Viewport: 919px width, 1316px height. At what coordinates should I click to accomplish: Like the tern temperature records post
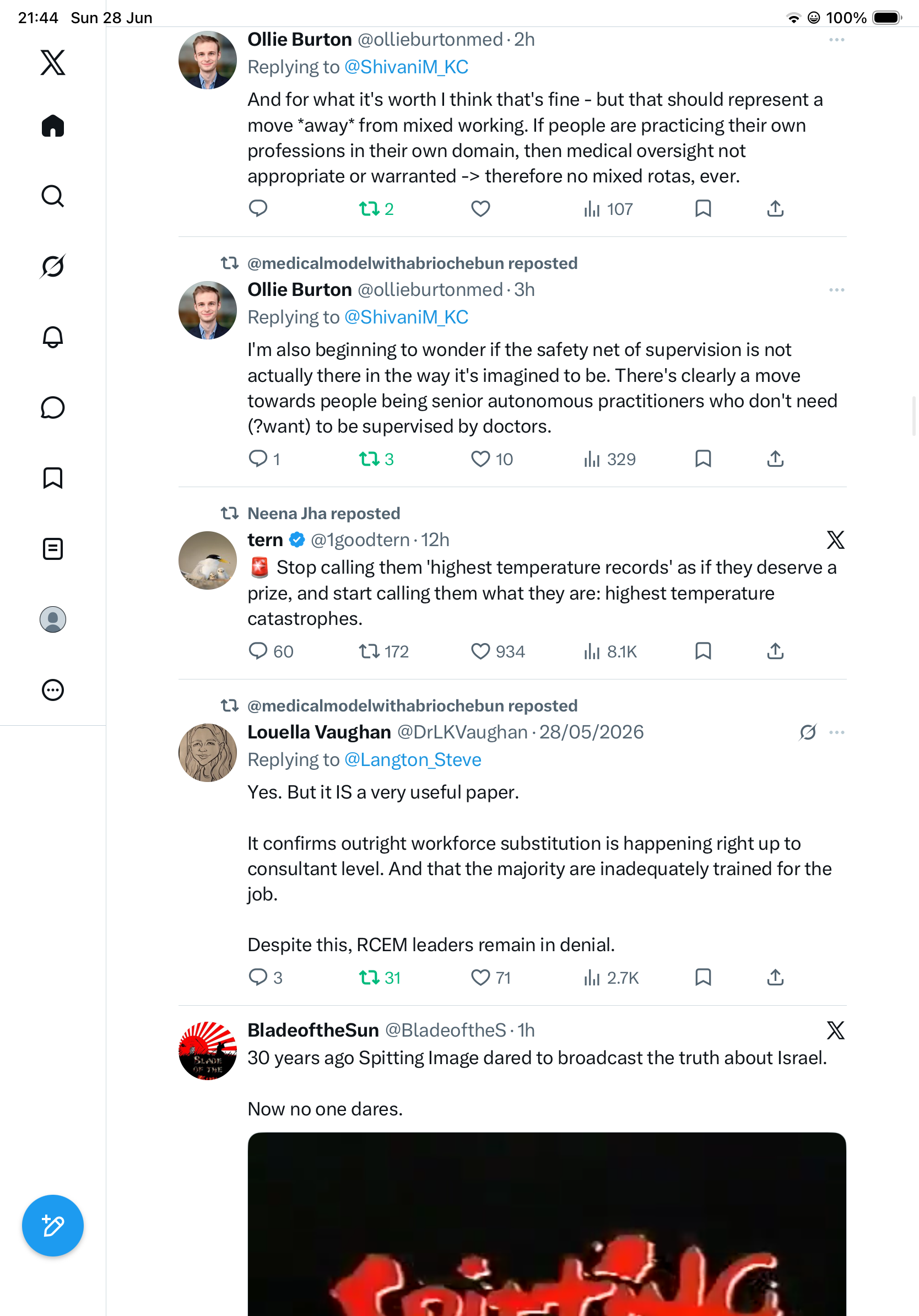[480, 651]
